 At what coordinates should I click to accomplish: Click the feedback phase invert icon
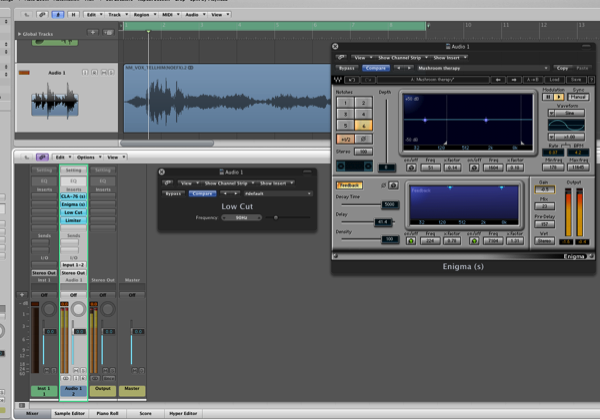pos(391,185)
